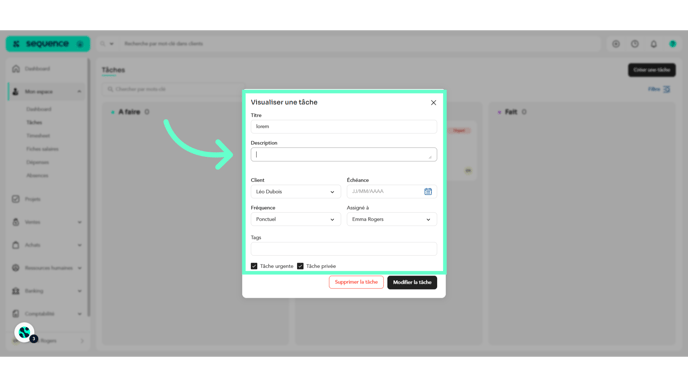688x387 pixels.
Task: Click the plus circle icon in top bar
Action: click(616, 44)
